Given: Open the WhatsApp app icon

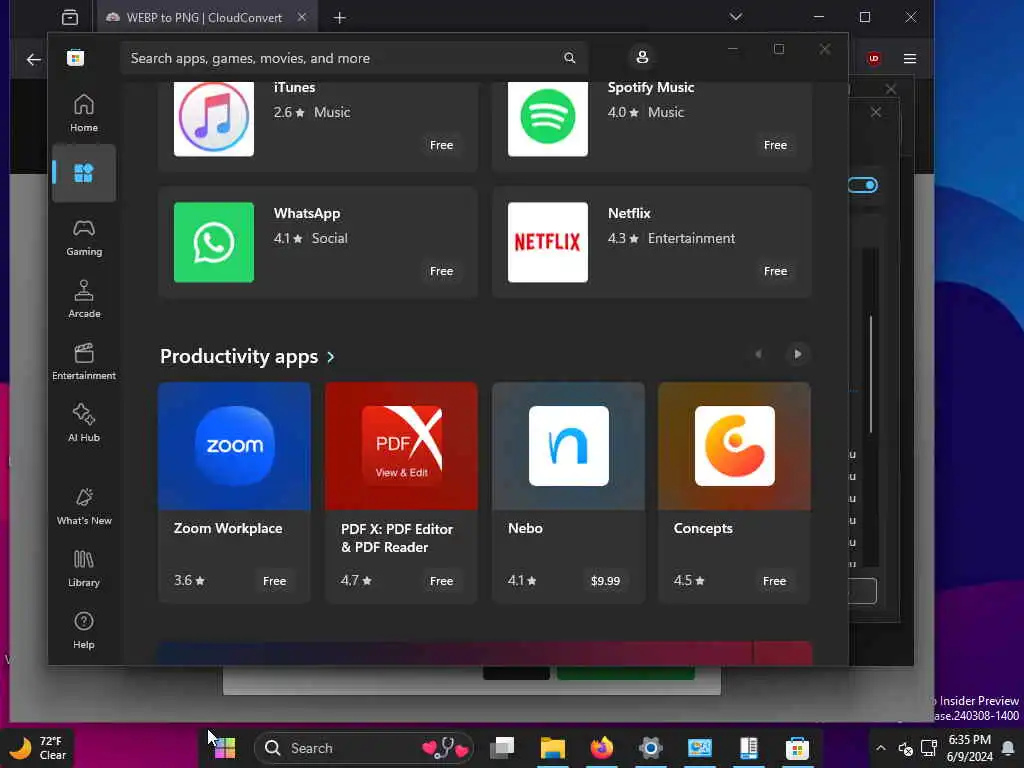Looking at the screenshot, I should coord(214,242).
